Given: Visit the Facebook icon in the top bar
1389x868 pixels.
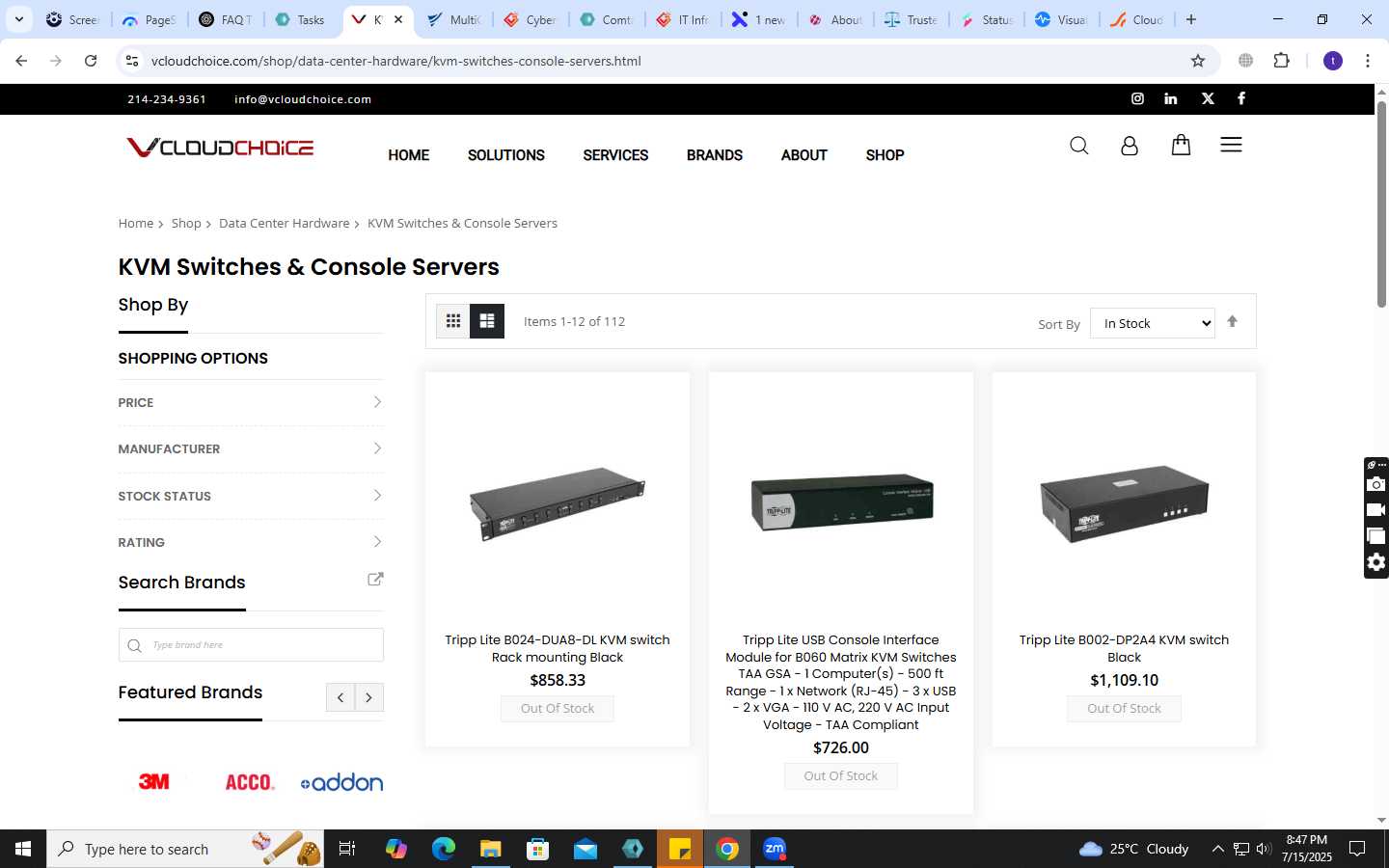Looking at the screenshot, I should tap(1241, 98).
